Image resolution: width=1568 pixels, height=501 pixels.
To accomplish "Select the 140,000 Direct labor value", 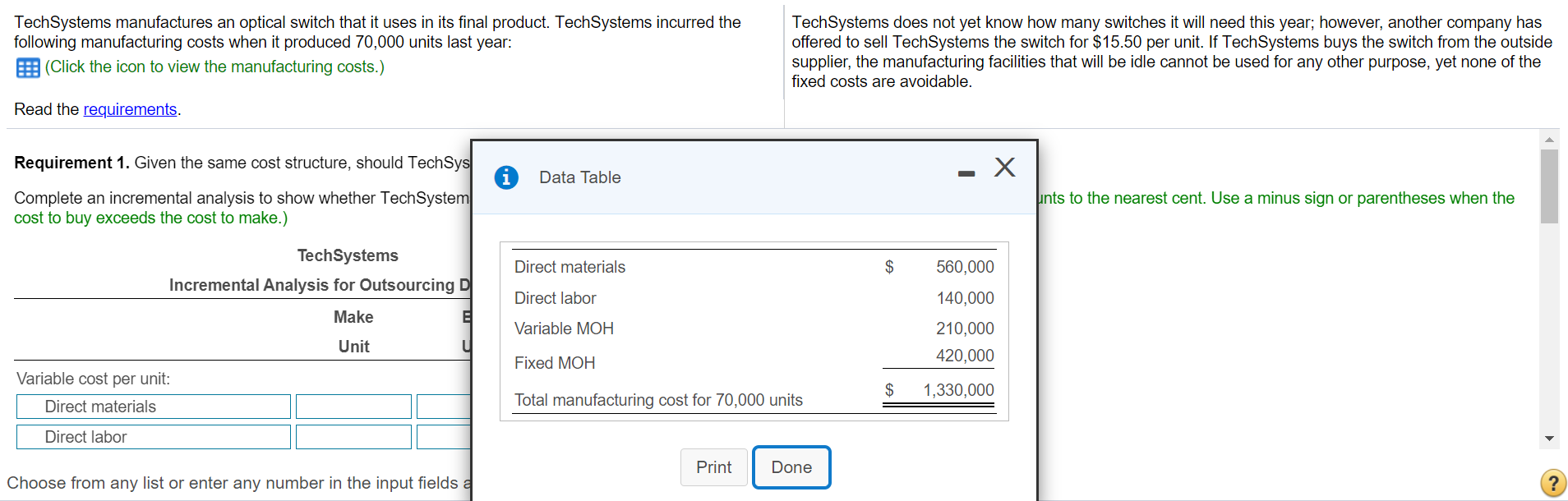I will pos(965,298).
